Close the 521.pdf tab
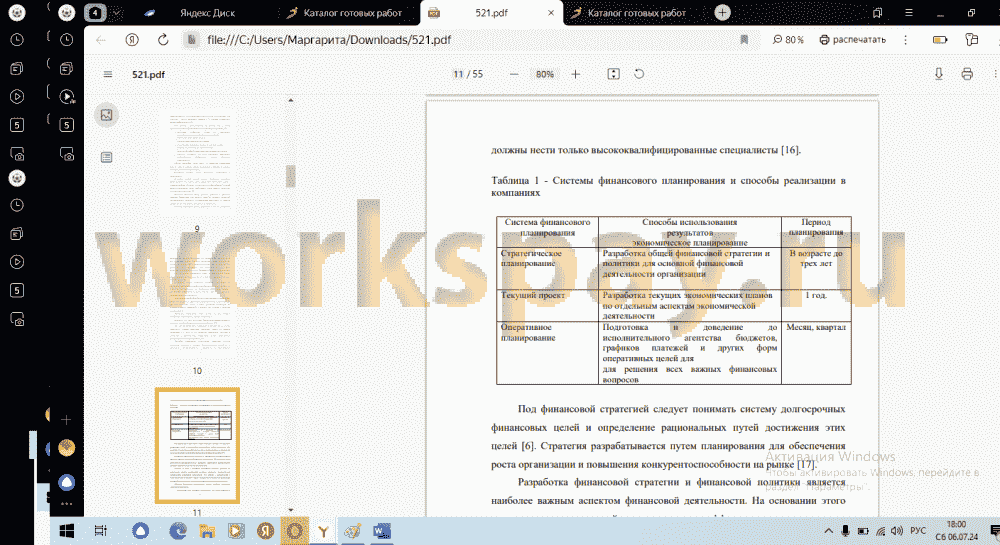 click(x=551, y=13)
